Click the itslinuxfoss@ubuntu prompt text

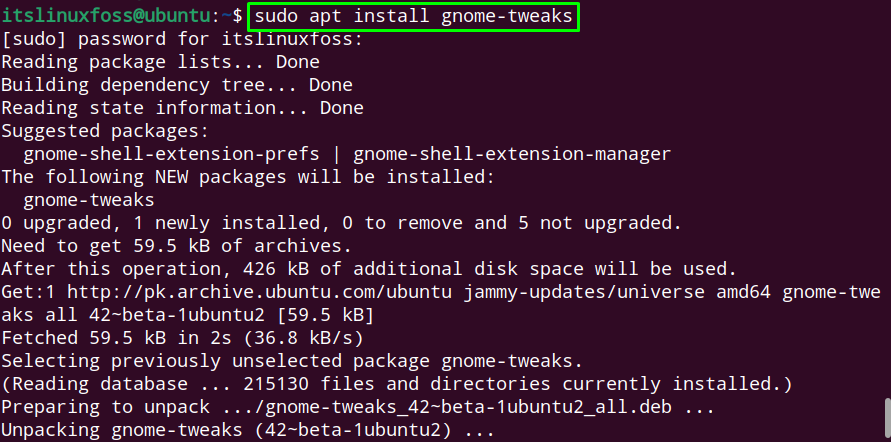[106, 16]
